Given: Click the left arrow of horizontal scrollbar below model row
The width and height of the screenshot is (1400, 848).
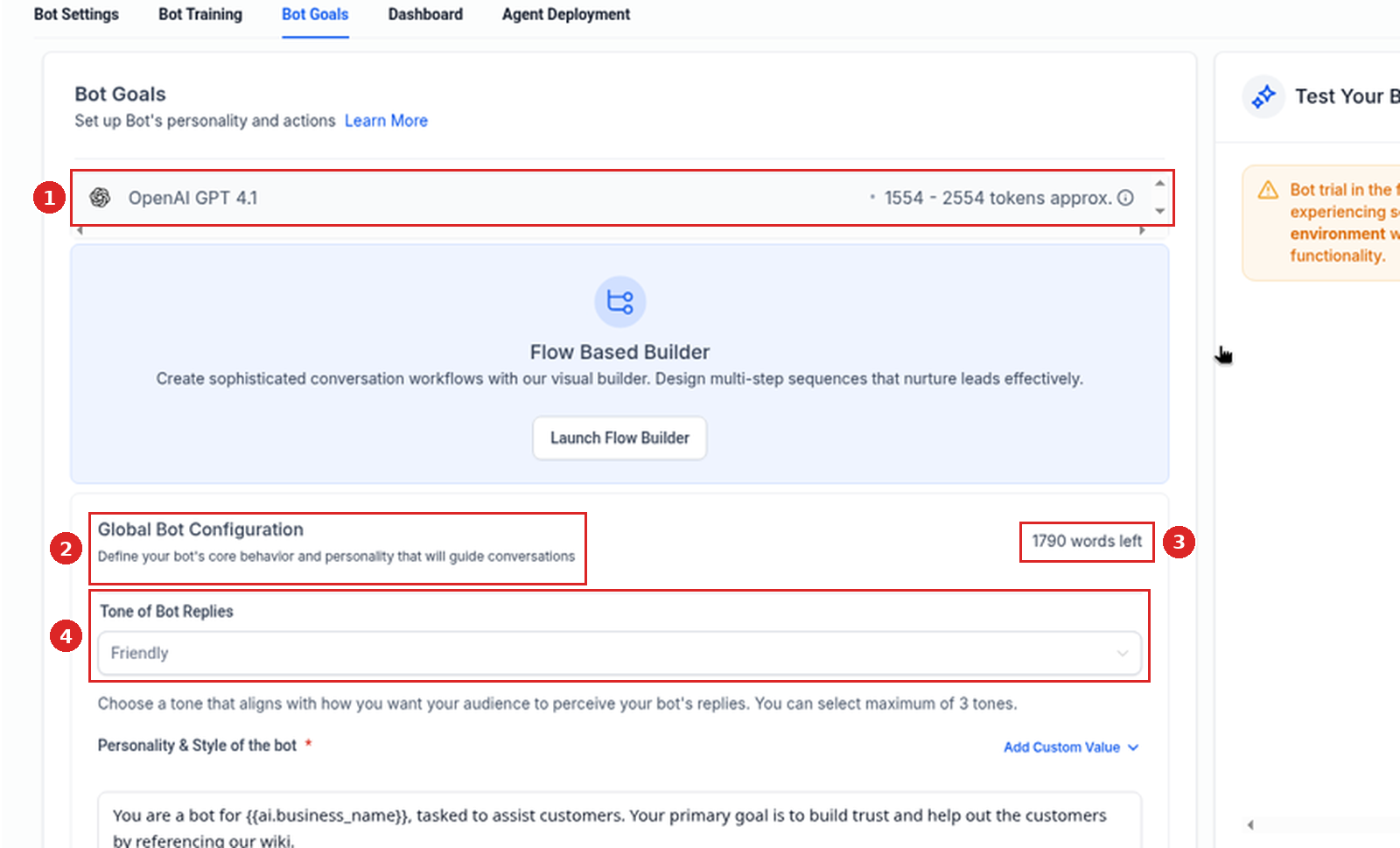Looking at the screenshot, I should tap(80, 231).
